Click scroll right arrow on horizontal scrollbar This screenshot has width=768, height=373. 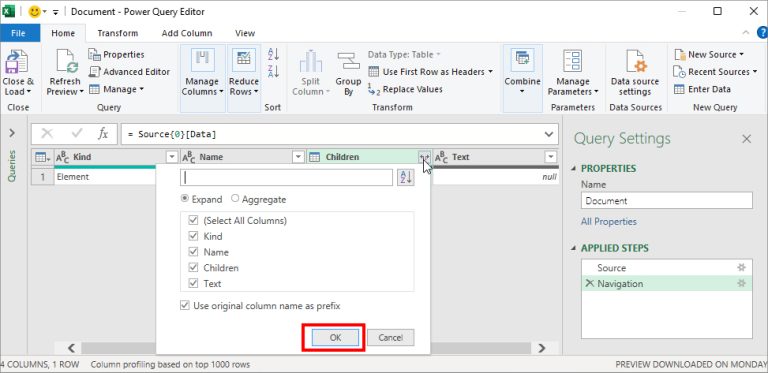(x=542, y=348)
